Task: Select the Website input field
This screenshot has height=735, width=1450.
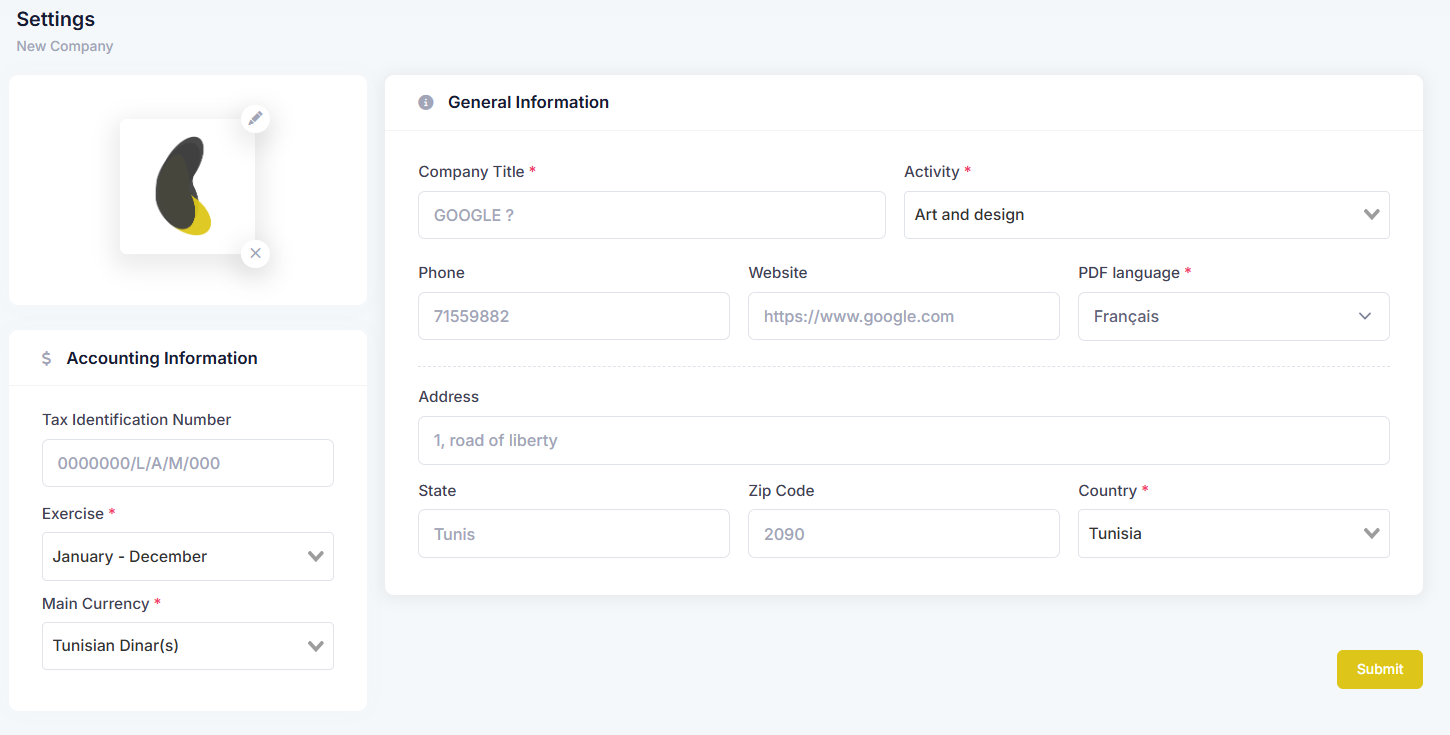Action: 904,316
